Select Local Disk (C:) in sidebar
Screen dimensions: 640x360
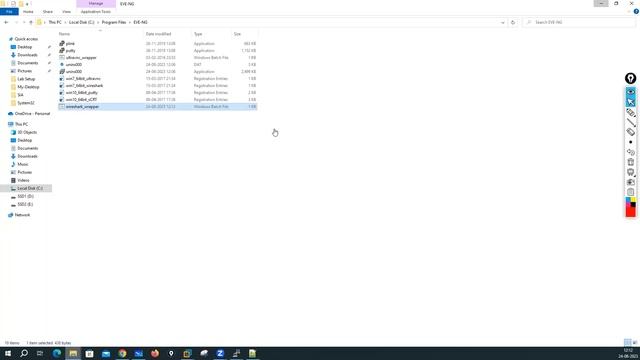coord(30,188)
